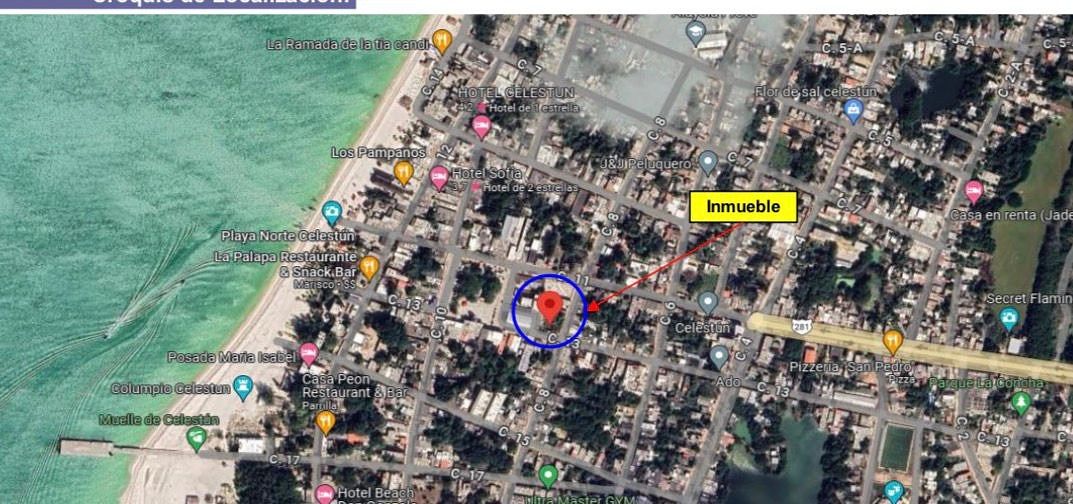Click the Parque La Concha green pin

coord(1020,402)
